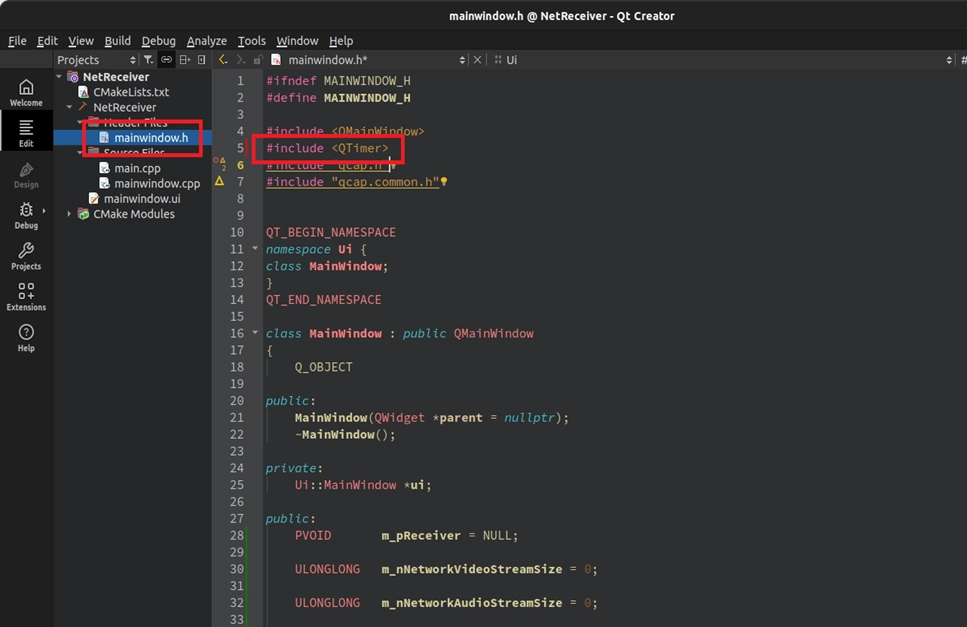This screenshot has width=967, height=627.
Task: Open mainwindow.cpp from the project tree
Action: (x=157, y=183)
